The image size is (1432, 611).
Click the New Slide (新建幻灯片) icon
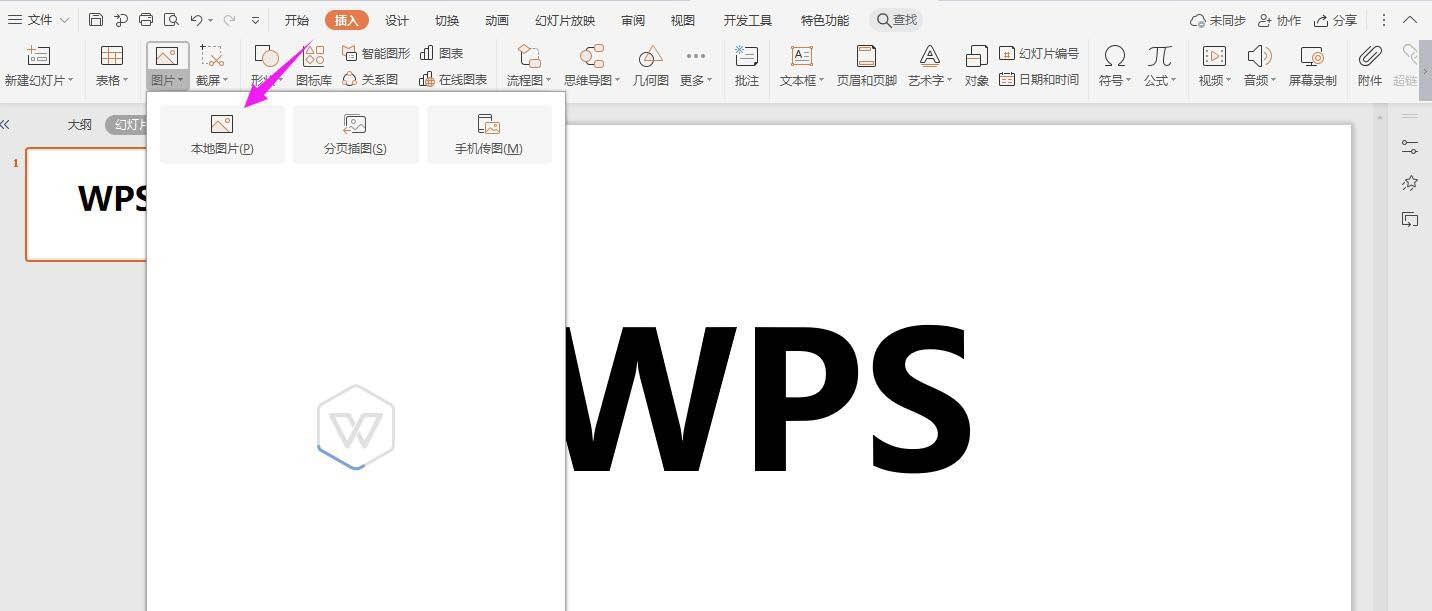tap(38, 56)
